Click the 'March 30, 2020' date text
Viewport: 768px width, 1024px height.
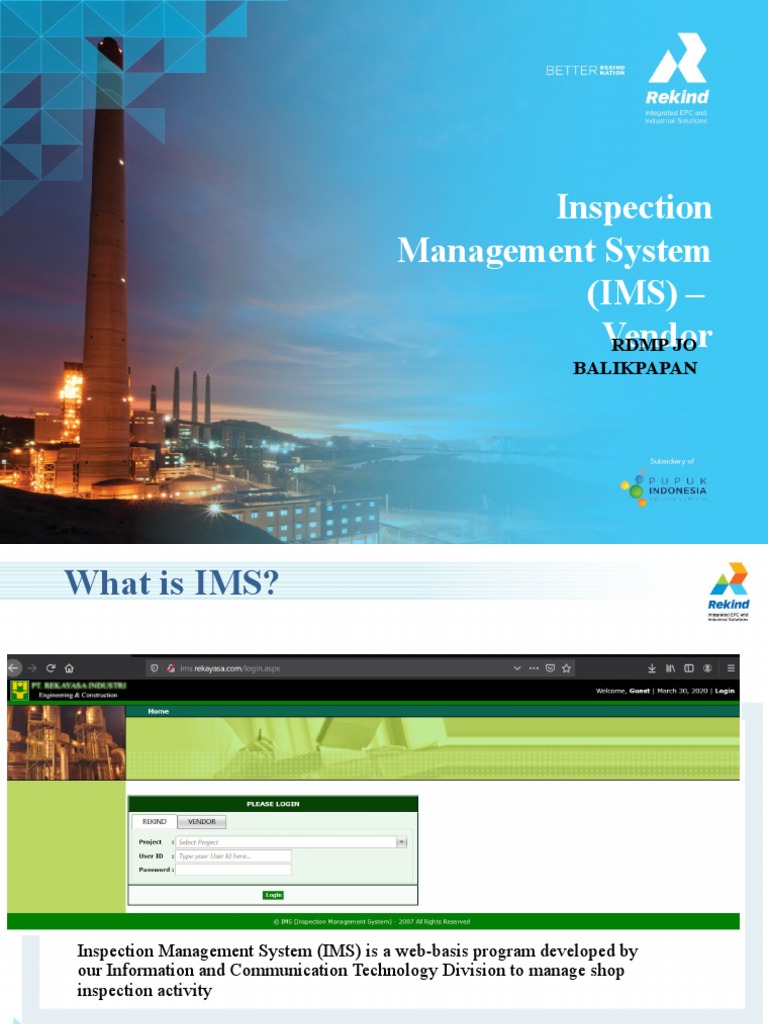(682, 691)
